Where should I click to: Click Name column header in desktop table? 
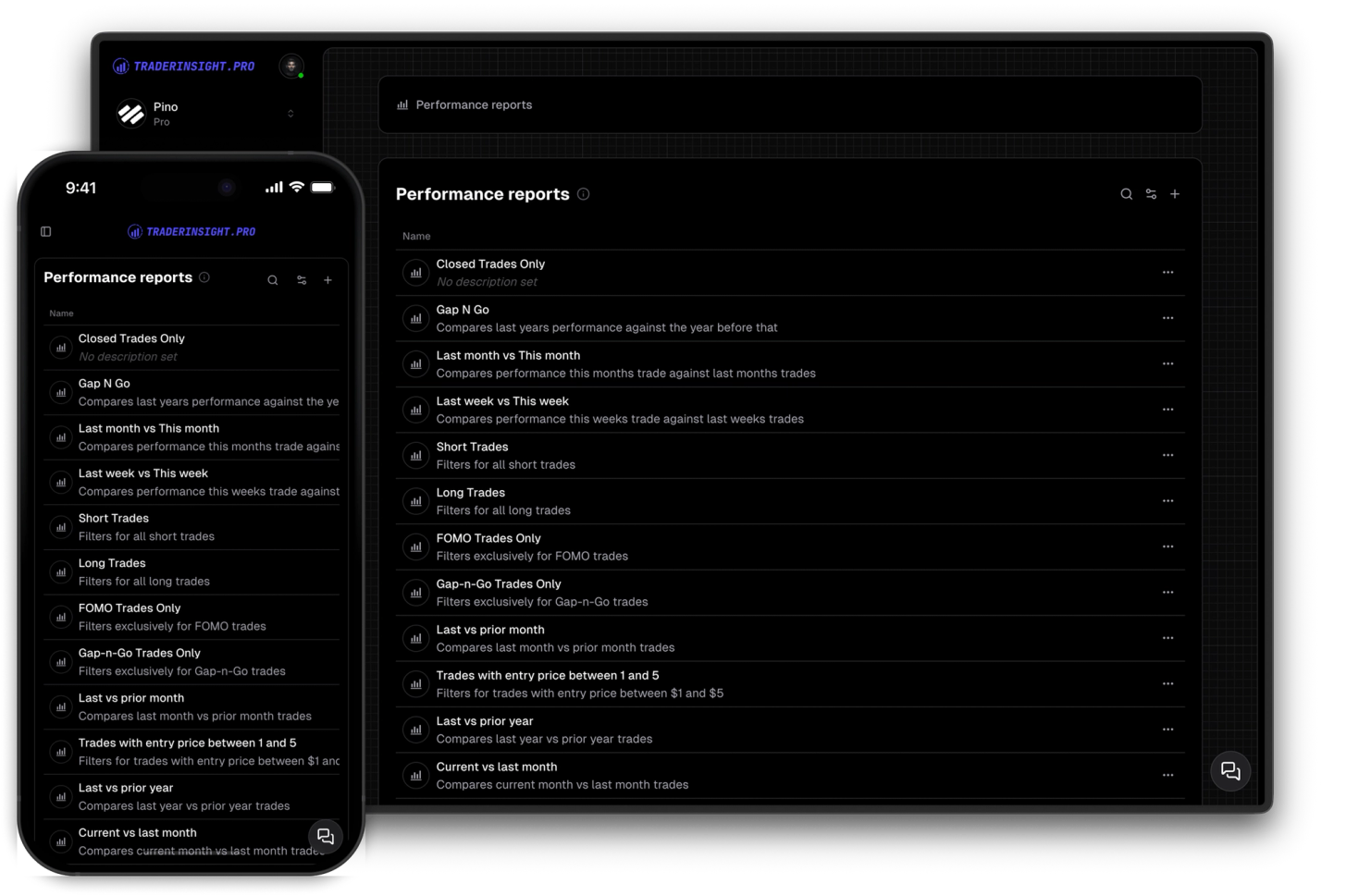[x=416, y=237]
